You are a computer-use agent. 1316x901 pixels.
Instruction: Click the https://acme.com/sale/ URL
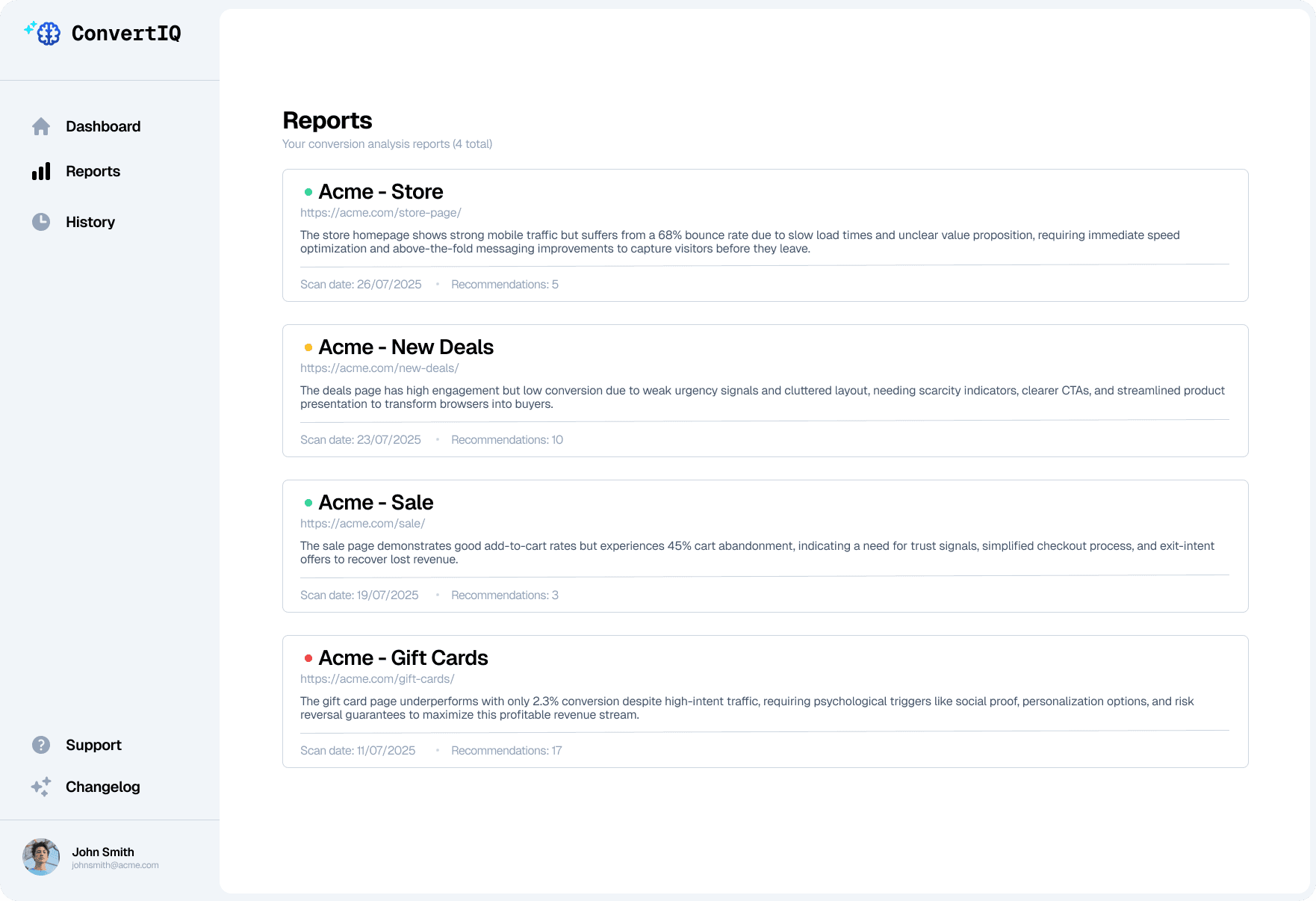click(362, 524)
